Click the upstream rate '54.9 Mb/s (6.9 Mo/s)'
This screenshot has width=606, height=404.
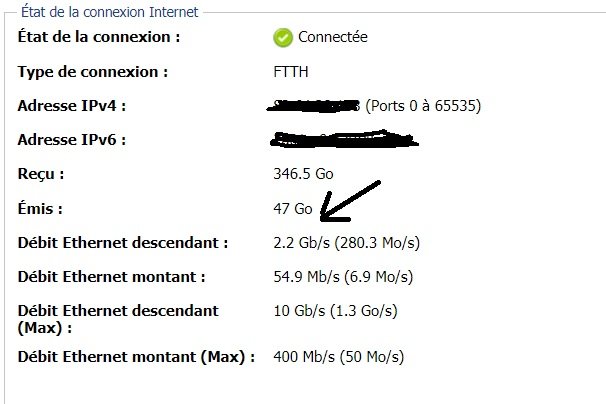[343, 277]
